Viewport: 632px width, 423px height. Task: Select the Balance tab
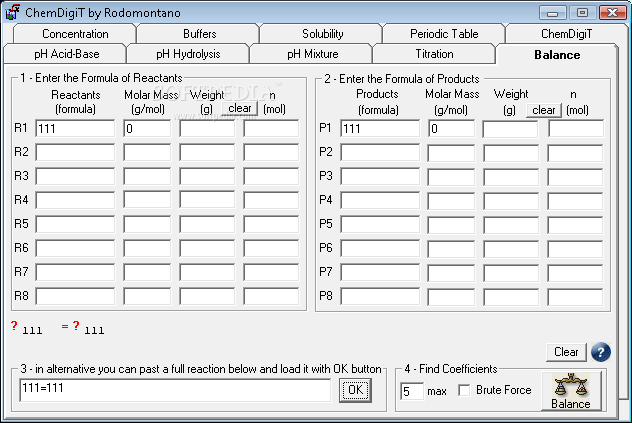pyautogui.click(x=557, y=55)
